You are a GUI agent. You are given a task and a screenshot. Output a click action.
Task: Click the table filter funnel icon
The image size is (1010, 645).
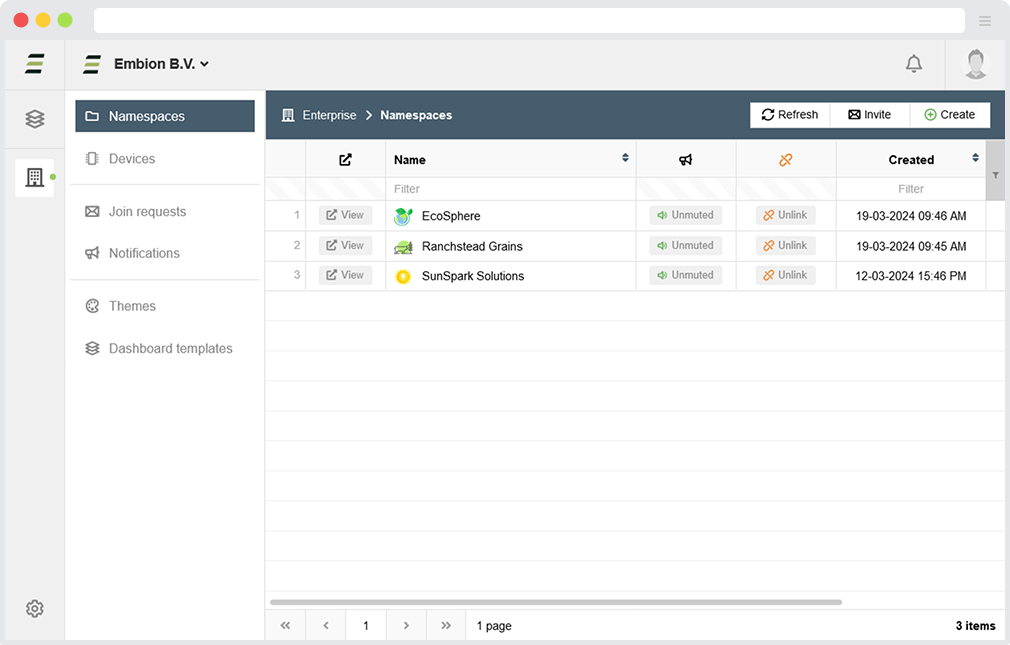pyautogui.click(x=995, y=175)
